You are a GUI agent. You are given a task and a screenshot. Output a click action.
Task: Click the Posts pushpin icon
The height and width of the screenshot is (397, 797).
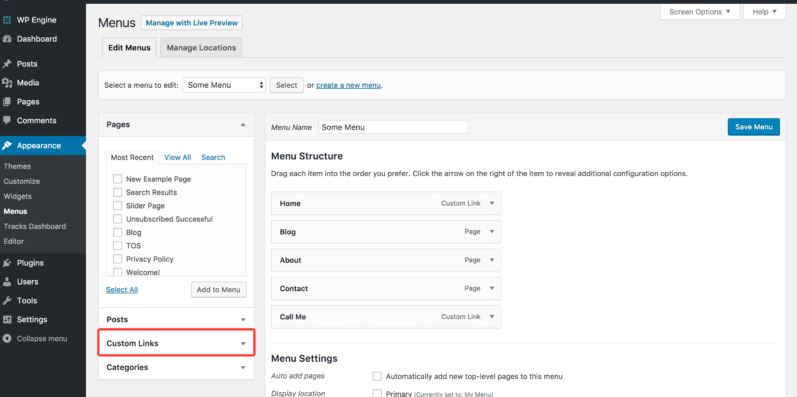click(7, 64)
